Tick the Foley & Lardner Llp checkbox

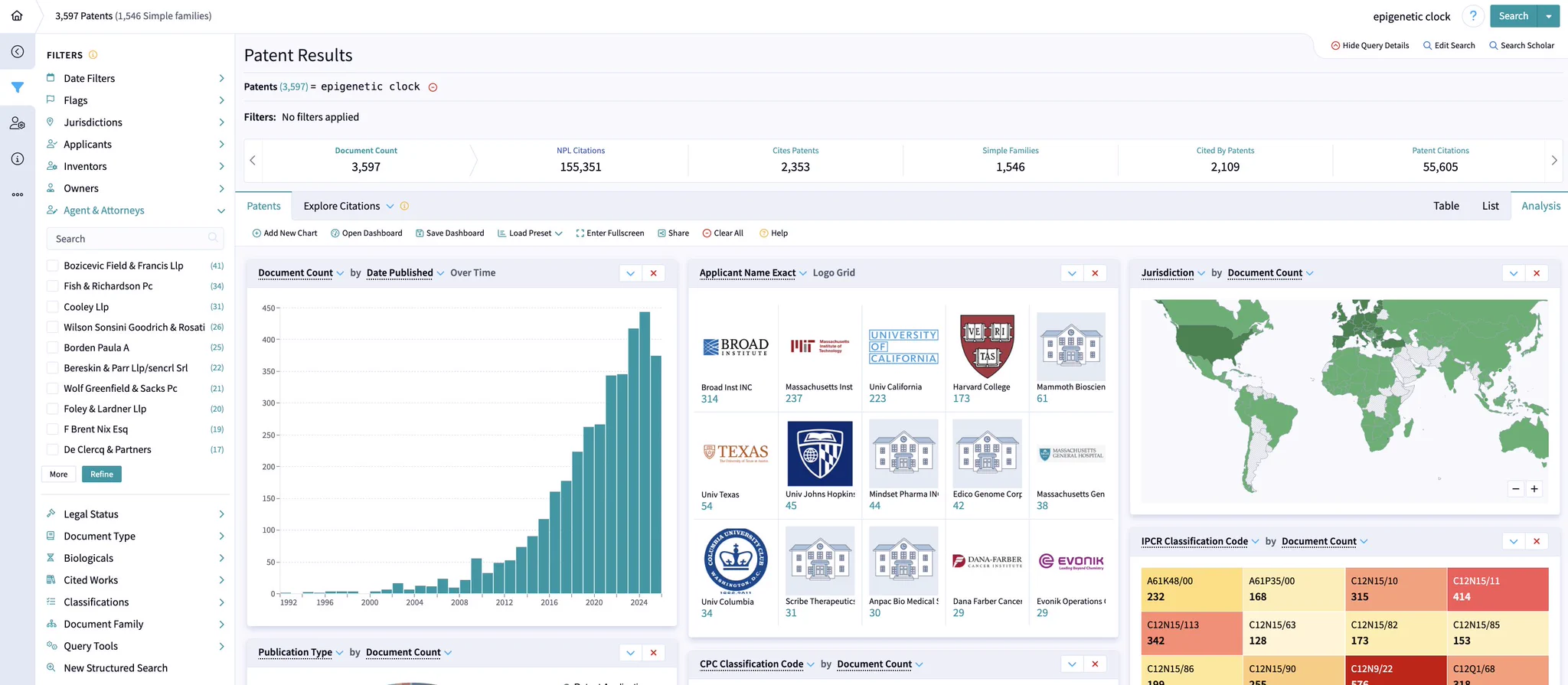tap(53, 409)
